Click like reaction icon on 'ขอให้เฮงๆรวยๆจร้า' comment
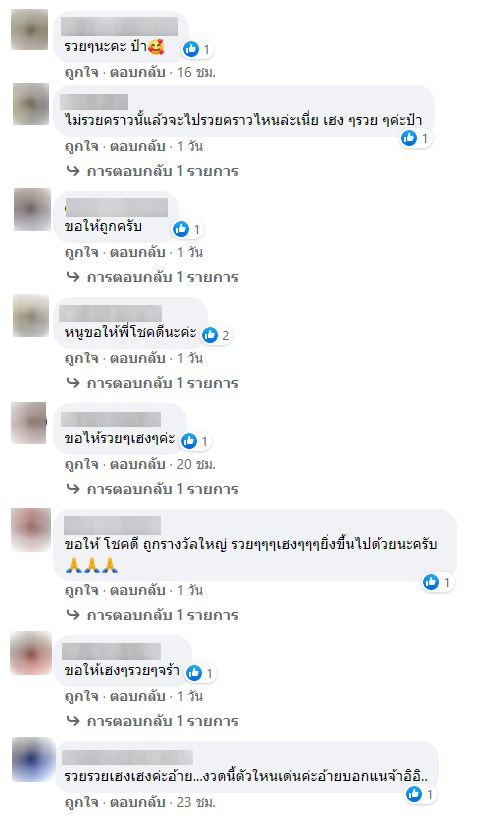This screenshot has width=497, height=817. click(194, 673)
